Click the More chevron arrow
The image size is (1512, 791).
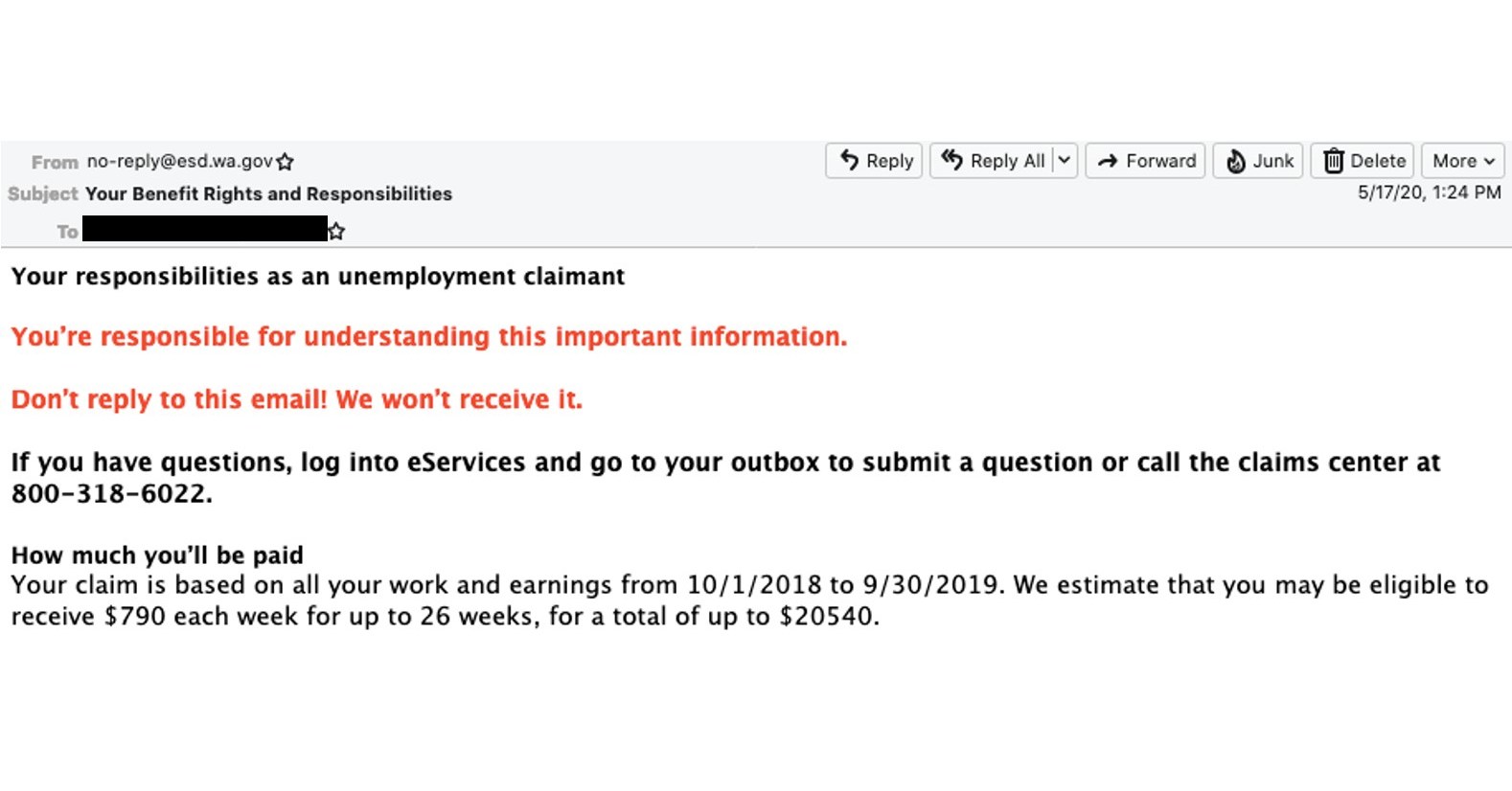tap(1489, 162)
